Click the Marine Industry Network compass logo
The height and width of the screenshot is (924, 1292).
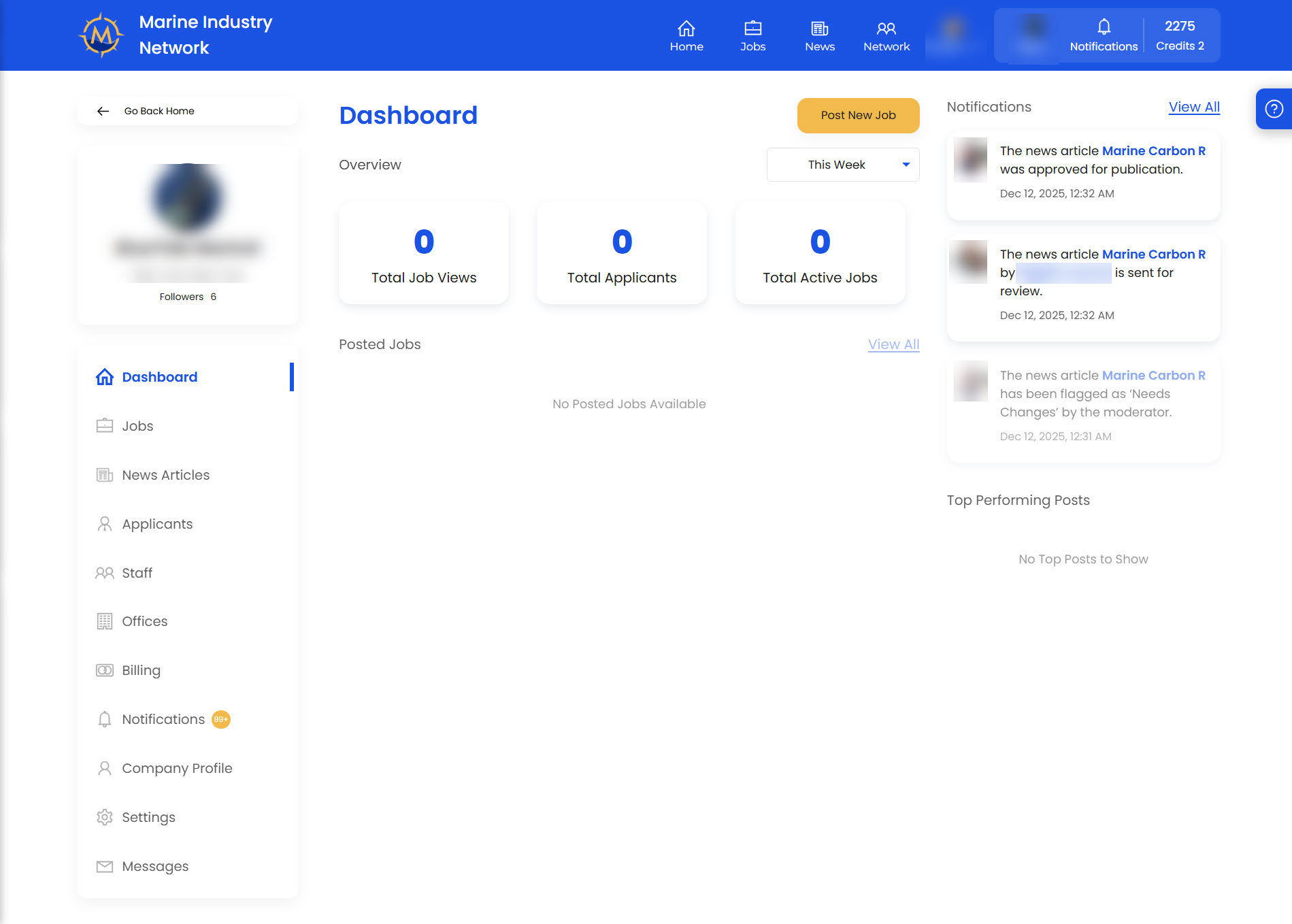pos(101,35)
